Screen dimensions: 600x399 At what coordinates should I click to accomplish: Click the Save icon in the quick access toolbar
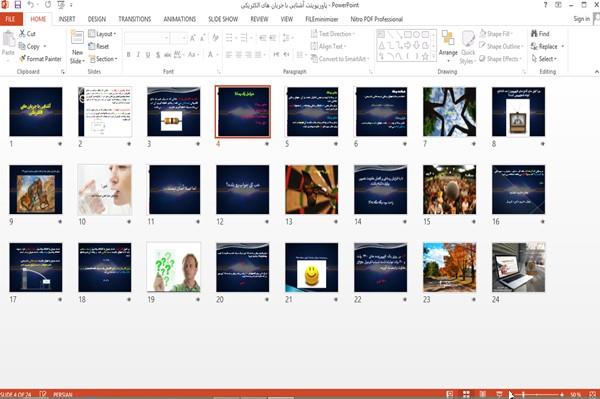tap(18, 5)
